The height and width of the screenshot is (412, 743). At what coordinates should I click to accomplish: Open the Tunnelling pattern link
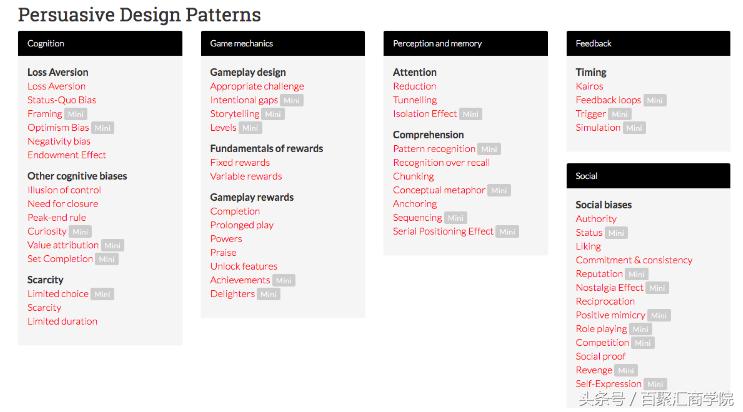coord(415,100)
